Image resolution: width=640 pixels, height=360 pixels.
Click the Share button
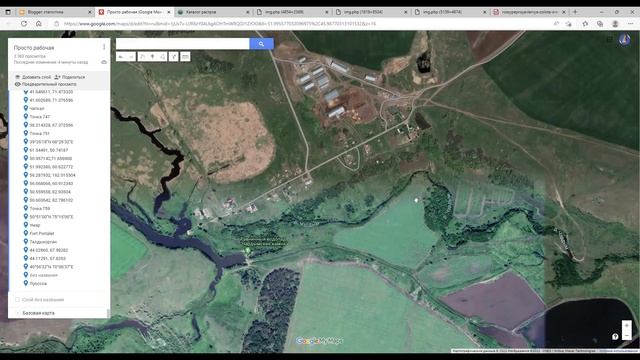pyautogui.click(x=70, y=77)
